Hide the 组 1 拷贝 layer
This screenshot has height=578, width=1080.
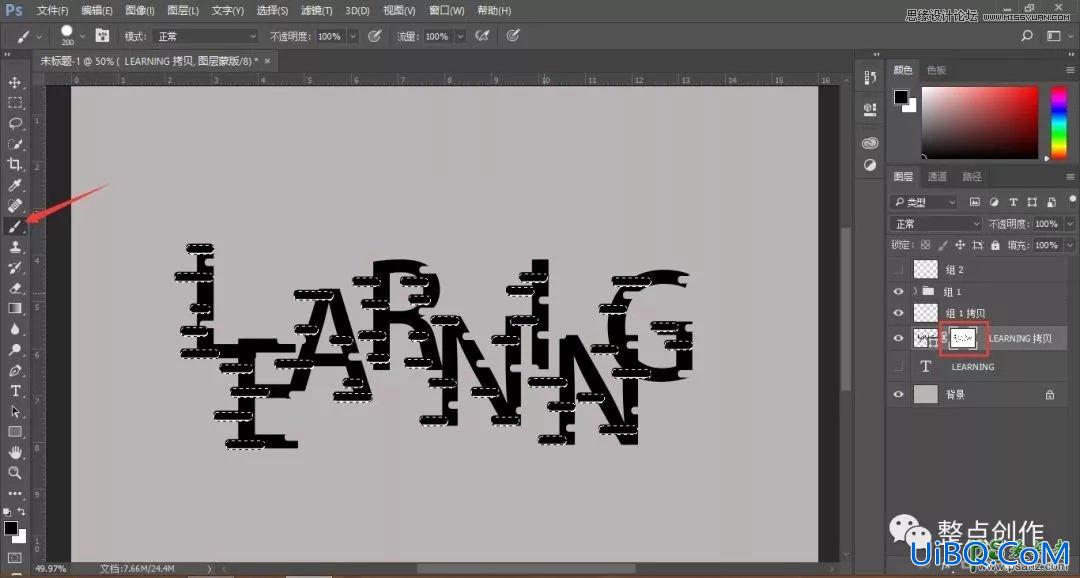tap(898, 313)
